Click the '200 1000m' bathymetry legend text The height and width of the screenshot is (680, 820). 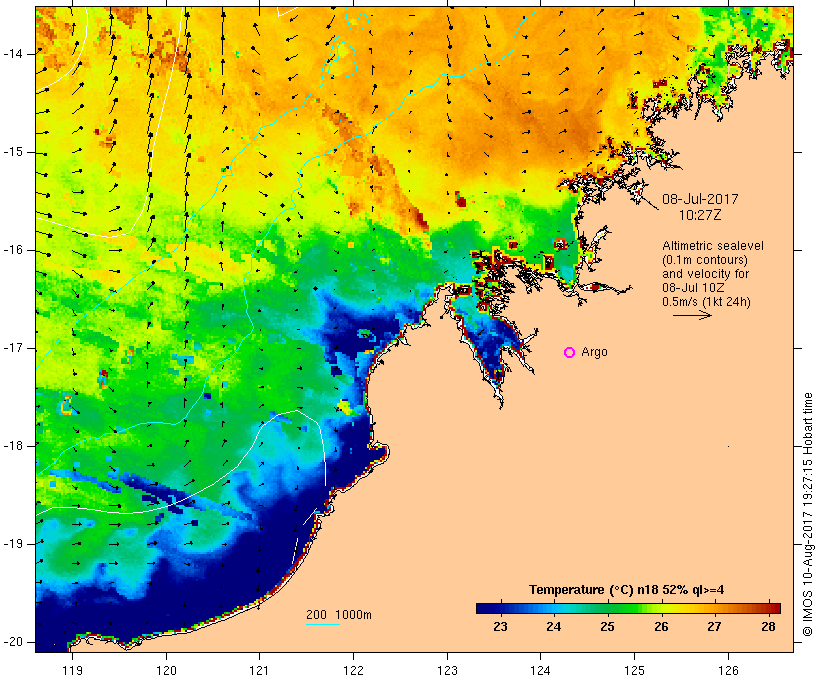(339, 615)
